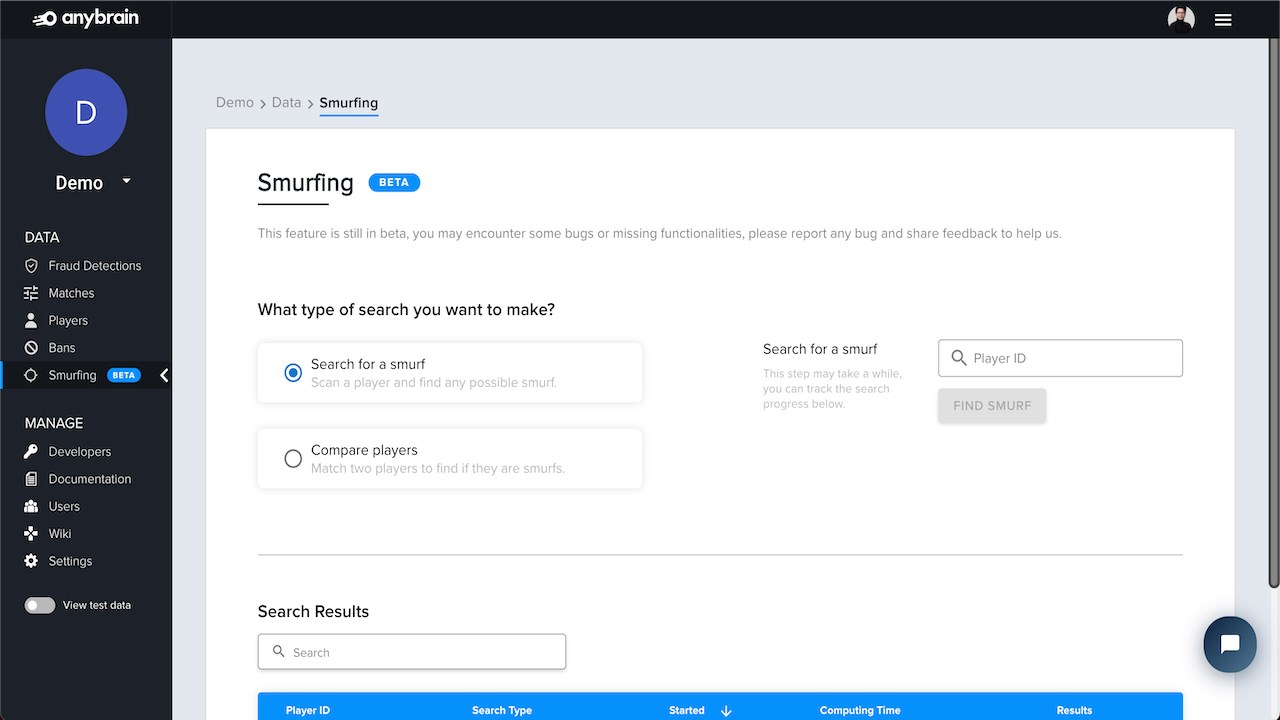Click the Smurfing target icon in sidebar

pos(31,375)
